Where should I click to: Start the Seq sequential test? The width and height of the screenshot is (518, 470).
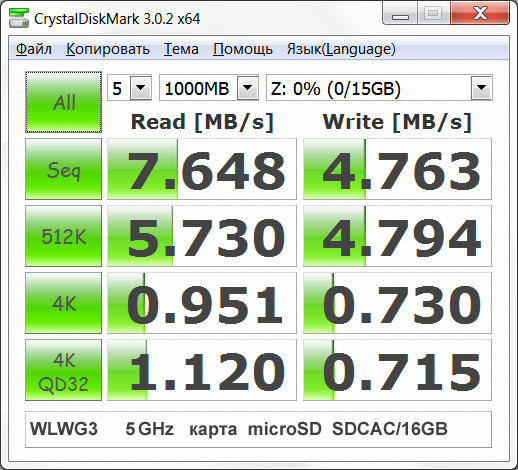(x=63, y=169)
